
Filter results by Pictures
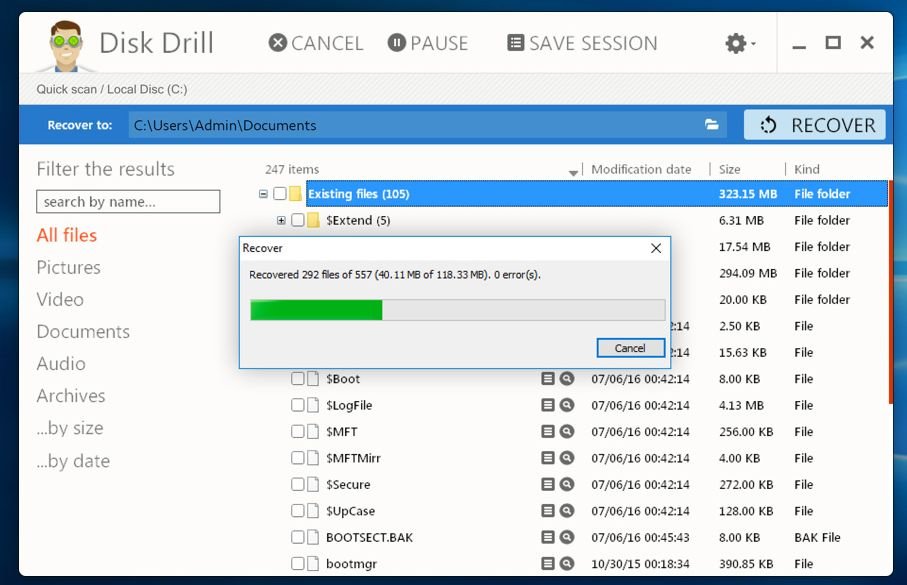(x=68, y=267)
